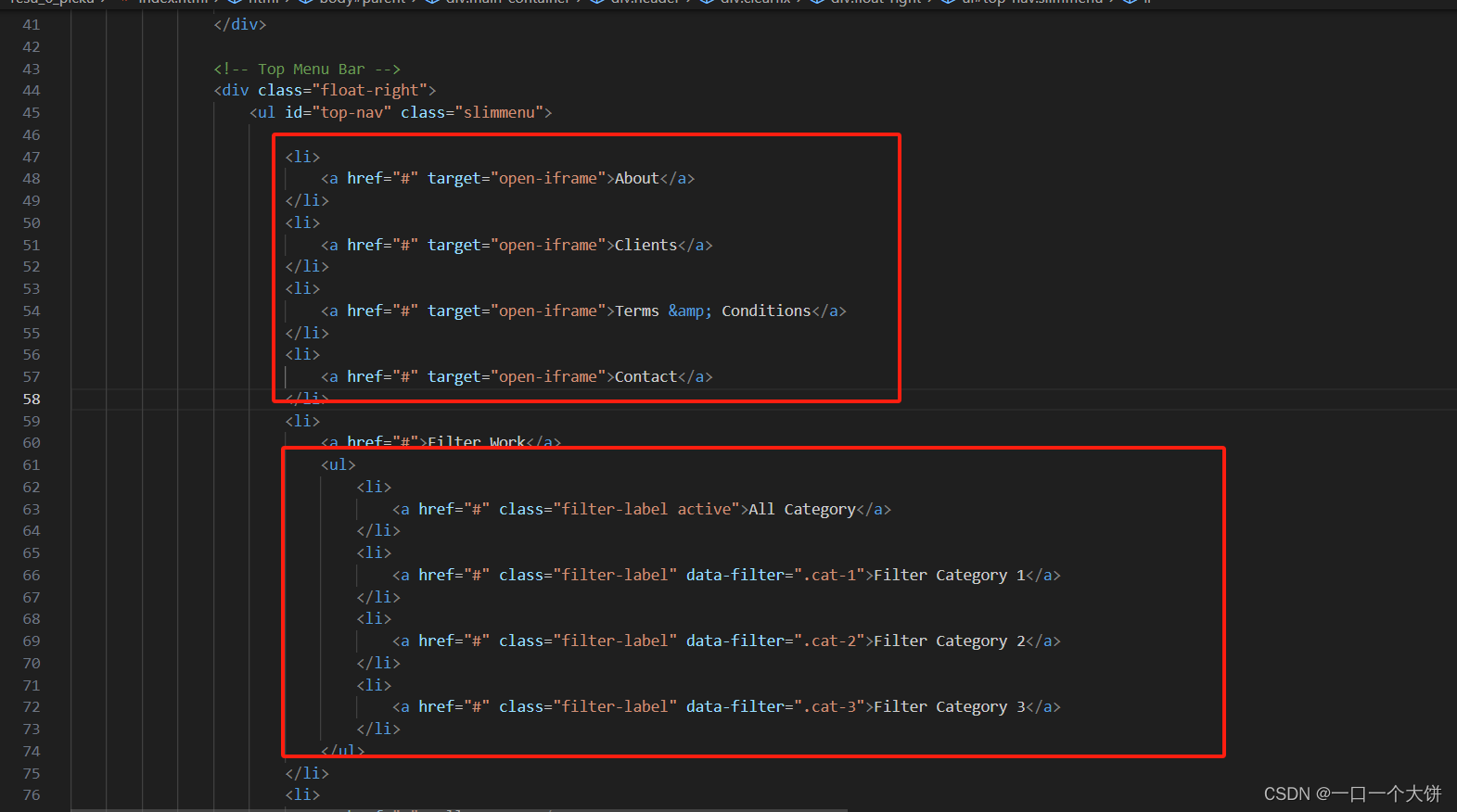Viewport: 1457px width, 812px height.
Task: Click the <li> tag on line 50
Action: click(302, 222)
